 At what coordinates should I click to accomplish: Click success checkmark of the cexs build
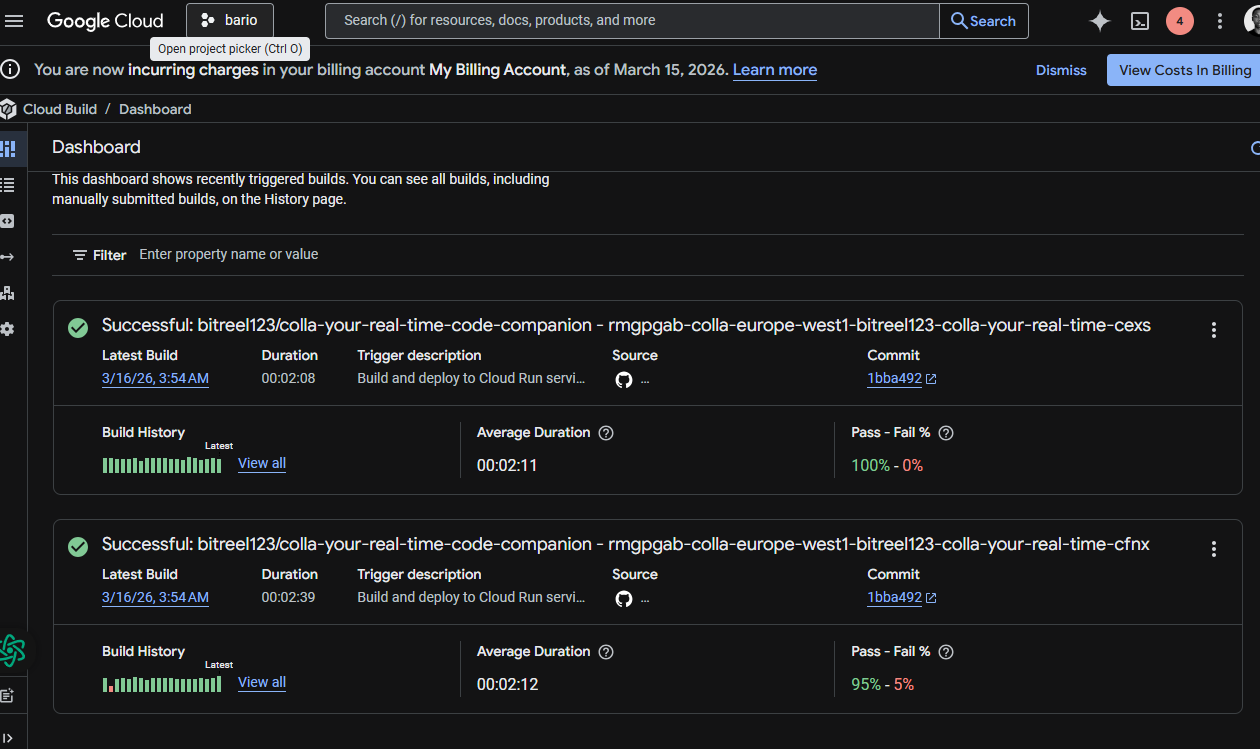[78, 328]
